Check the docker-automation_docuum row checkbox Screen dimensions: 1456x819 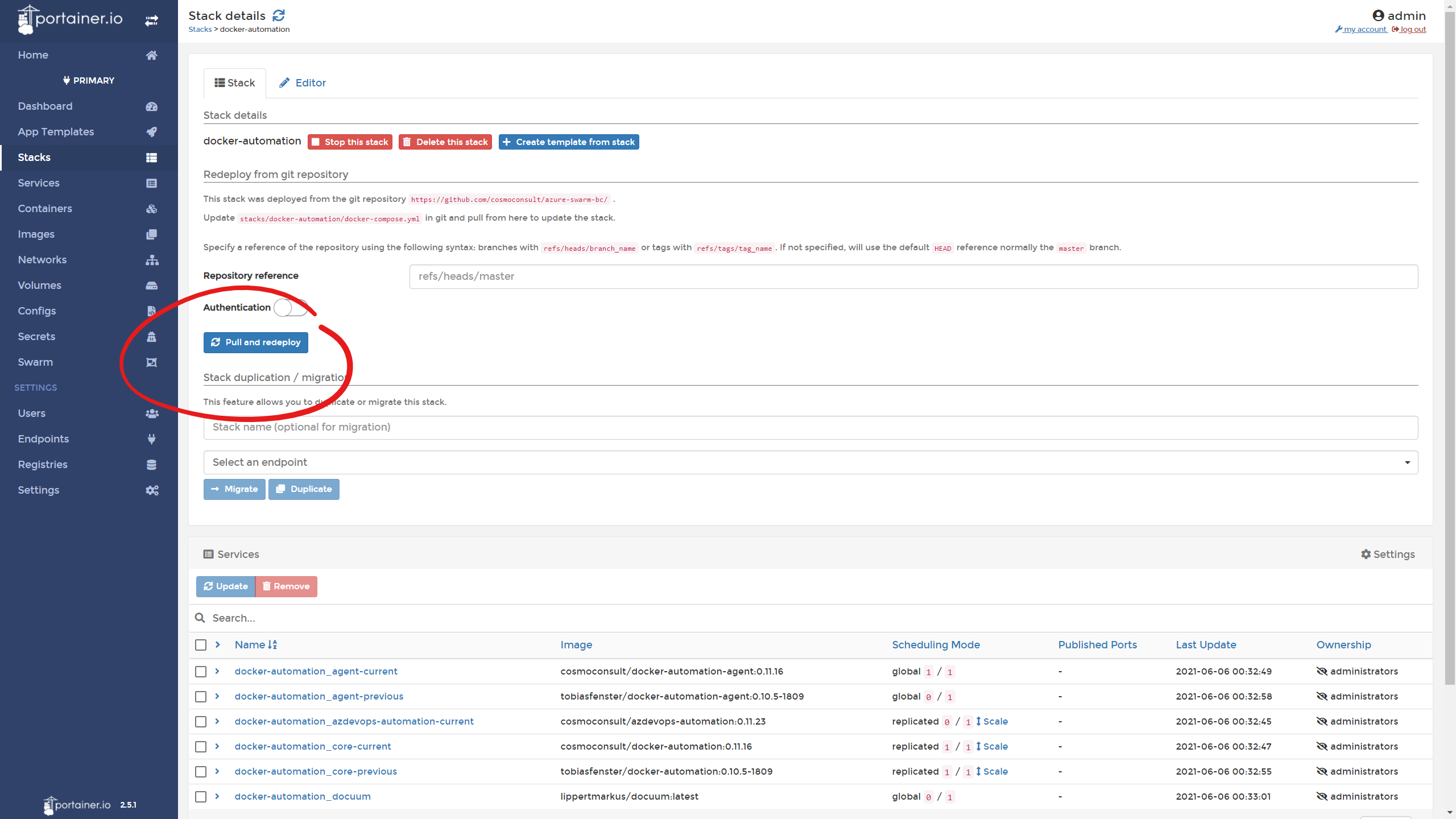(x=200, y=797)
